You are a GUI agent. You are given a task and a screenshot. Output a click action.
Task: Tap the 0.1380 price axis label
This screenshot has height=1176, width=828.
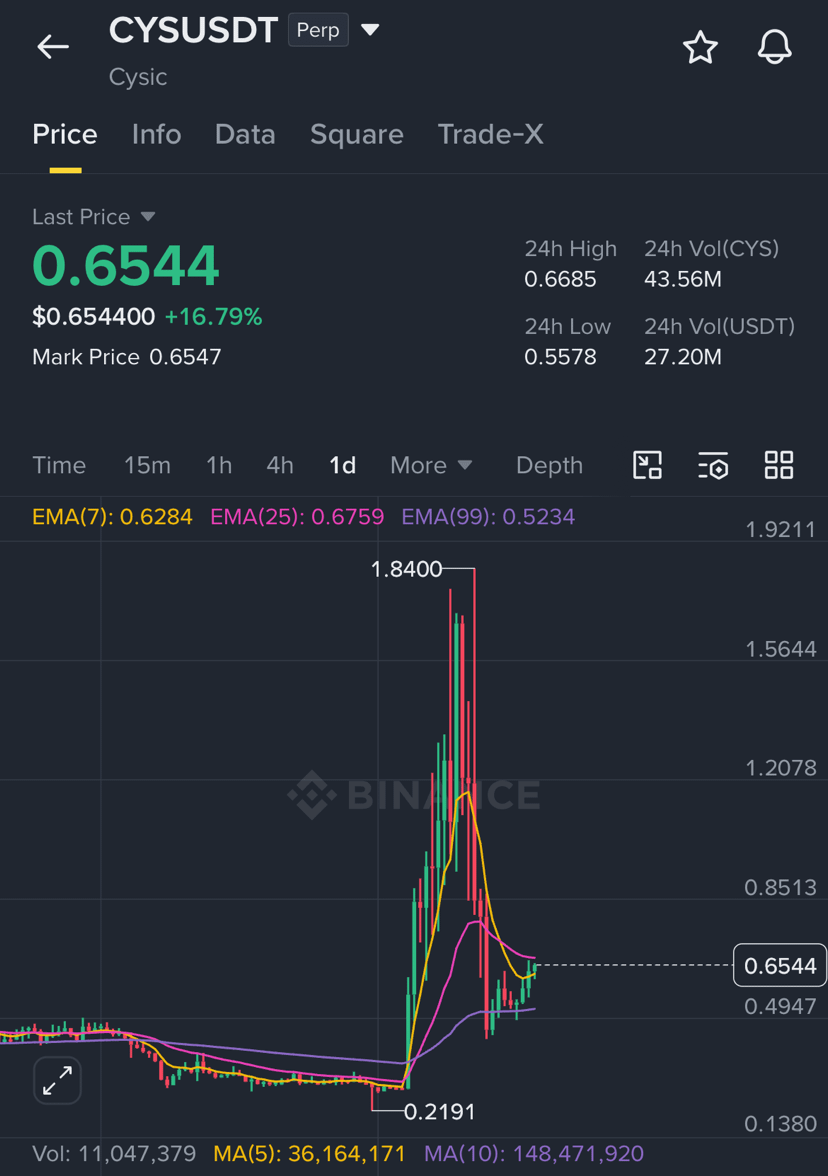pyautogui.click(x=780, y=1124)
